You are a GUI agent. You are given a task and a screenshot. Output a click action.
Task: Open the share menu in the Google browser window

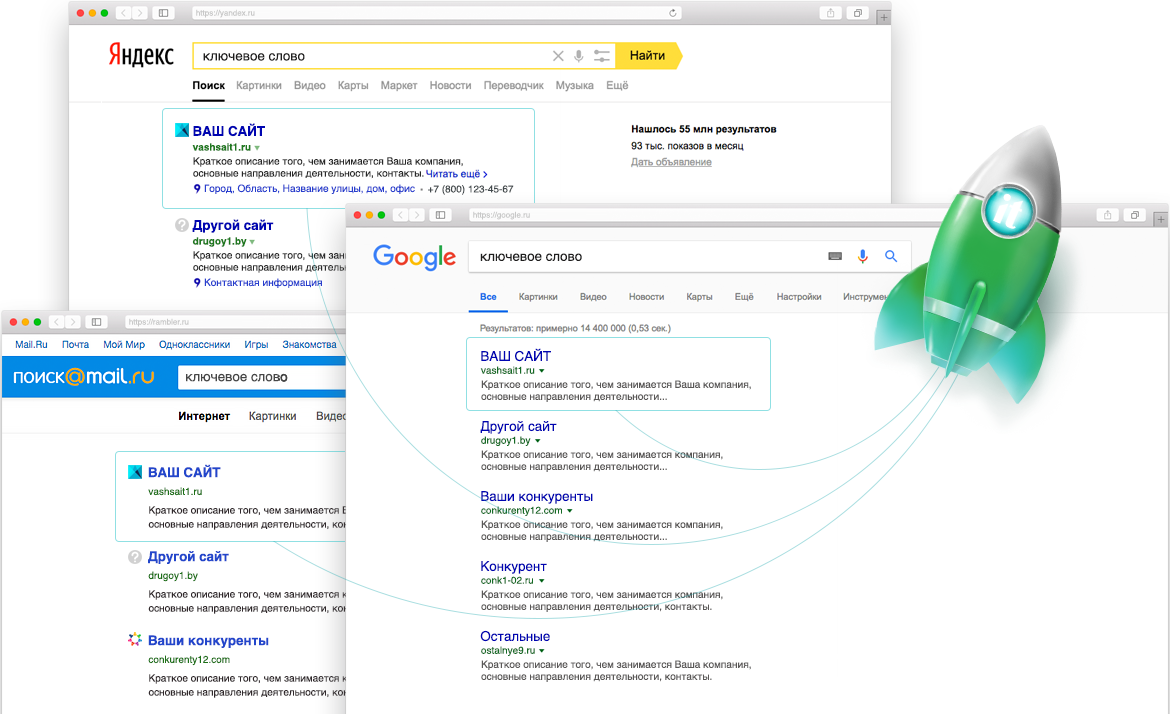[1107, 215]
